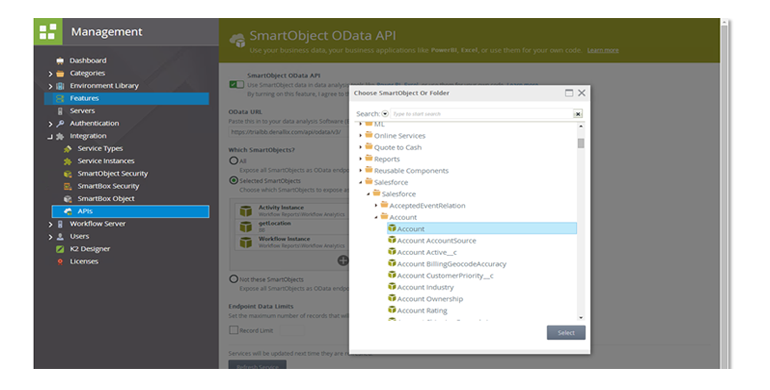Click the Online Services folder icon
The height and width of the screenshot is (390, 770).
[x=369, y=135]
